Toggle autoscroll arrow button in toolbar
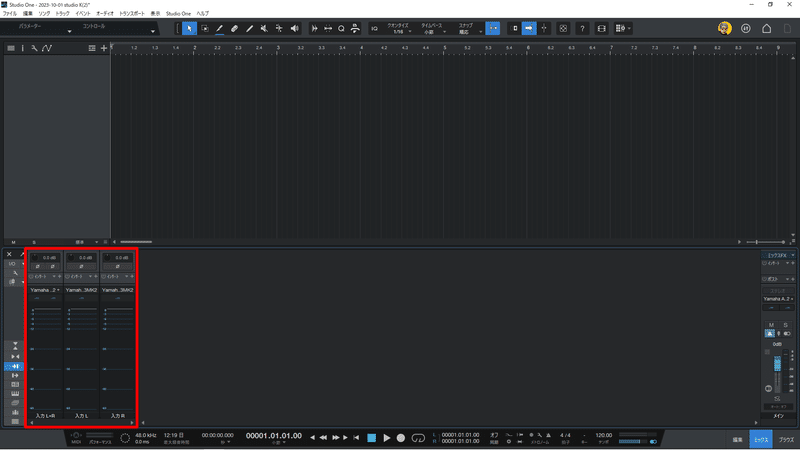The height and width of the screenshot is (450, 800). coord(529,29)
